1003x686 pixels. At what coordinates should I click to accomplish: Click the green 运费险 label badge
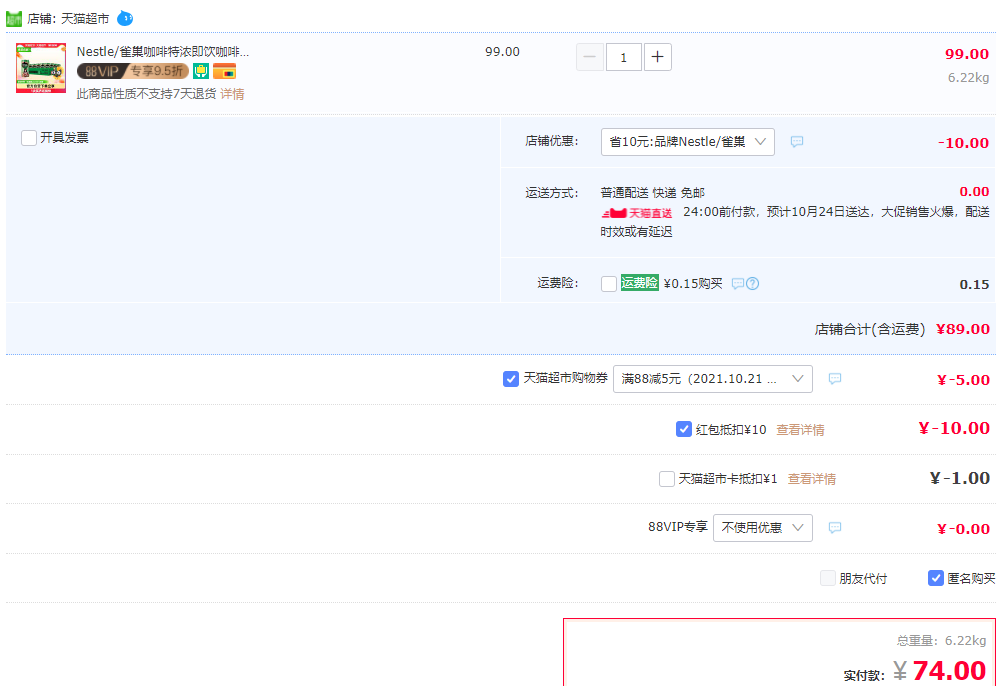coord(640,283)
